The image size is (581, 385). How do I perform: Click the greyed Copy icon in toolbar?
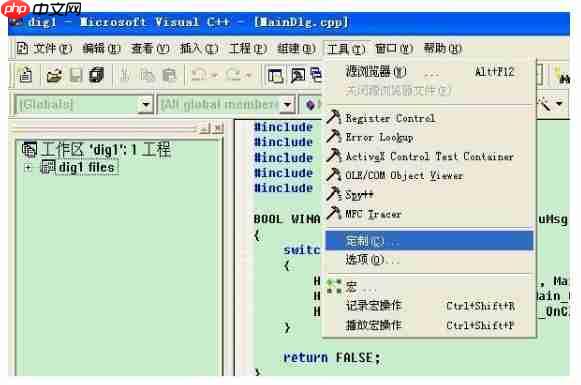coord(147,76)
